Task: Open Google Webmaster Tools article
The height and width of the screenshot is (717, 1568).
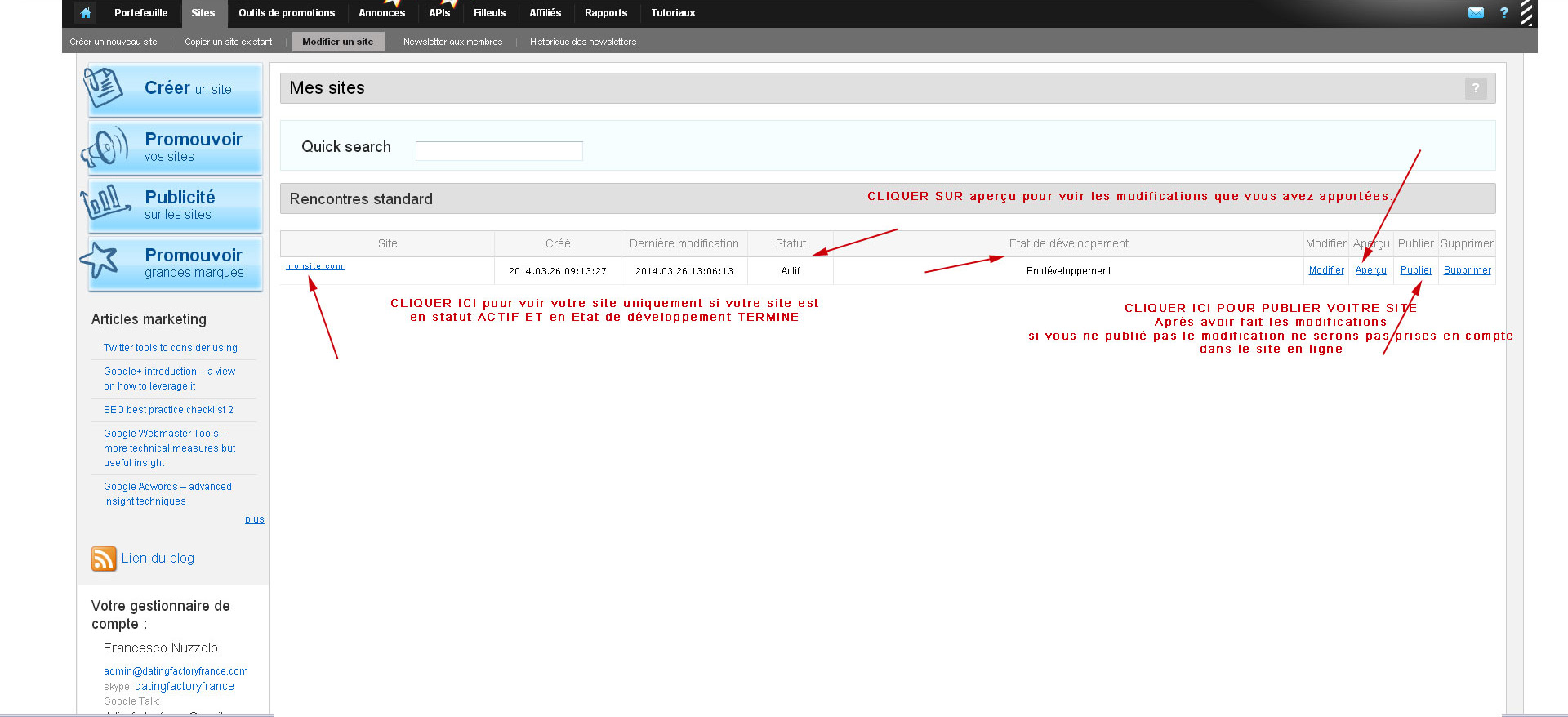Action: (170, 448)
